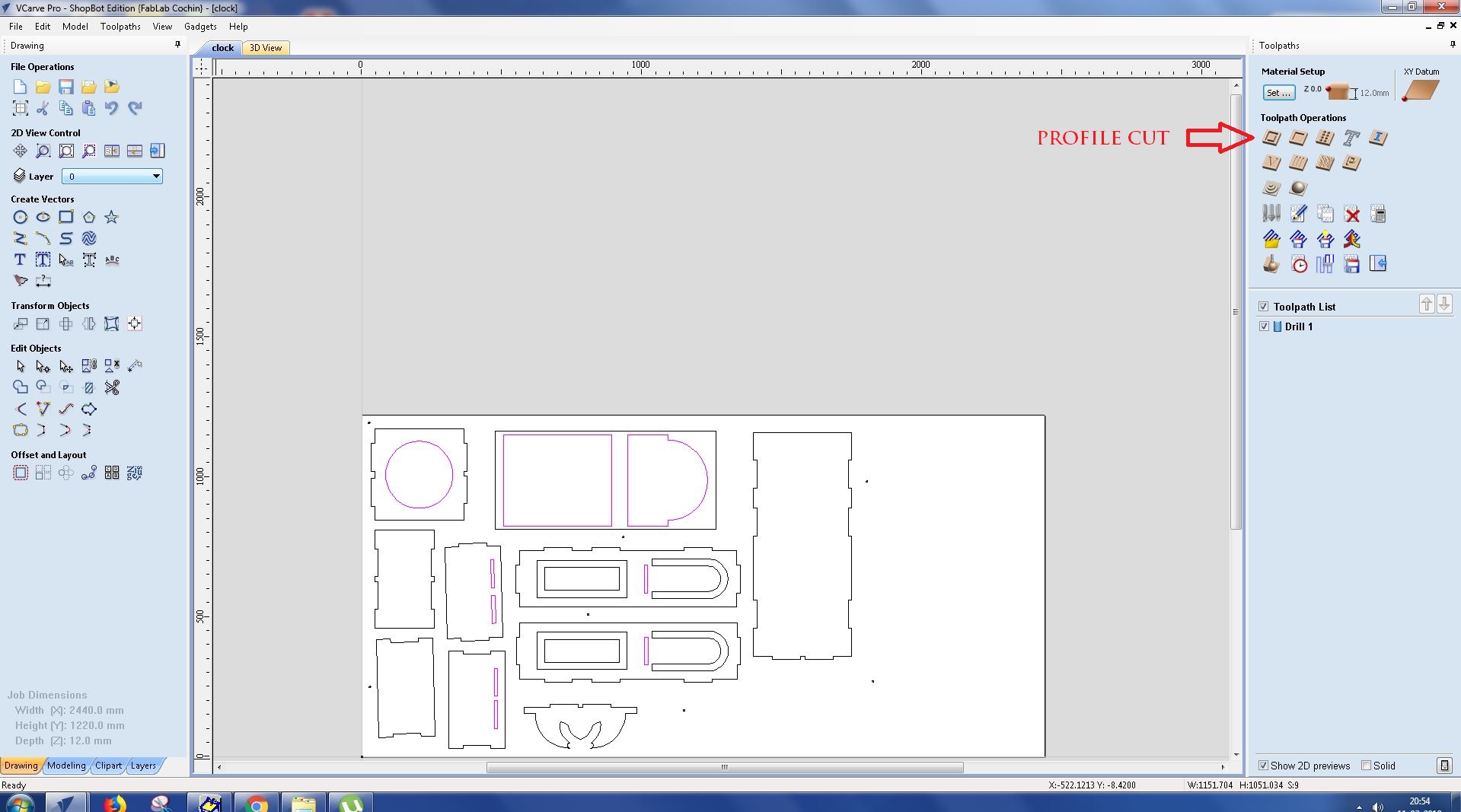Open uTorrent from the taskbar
Screen dimensions: 1461x812
tap(351, 803)
